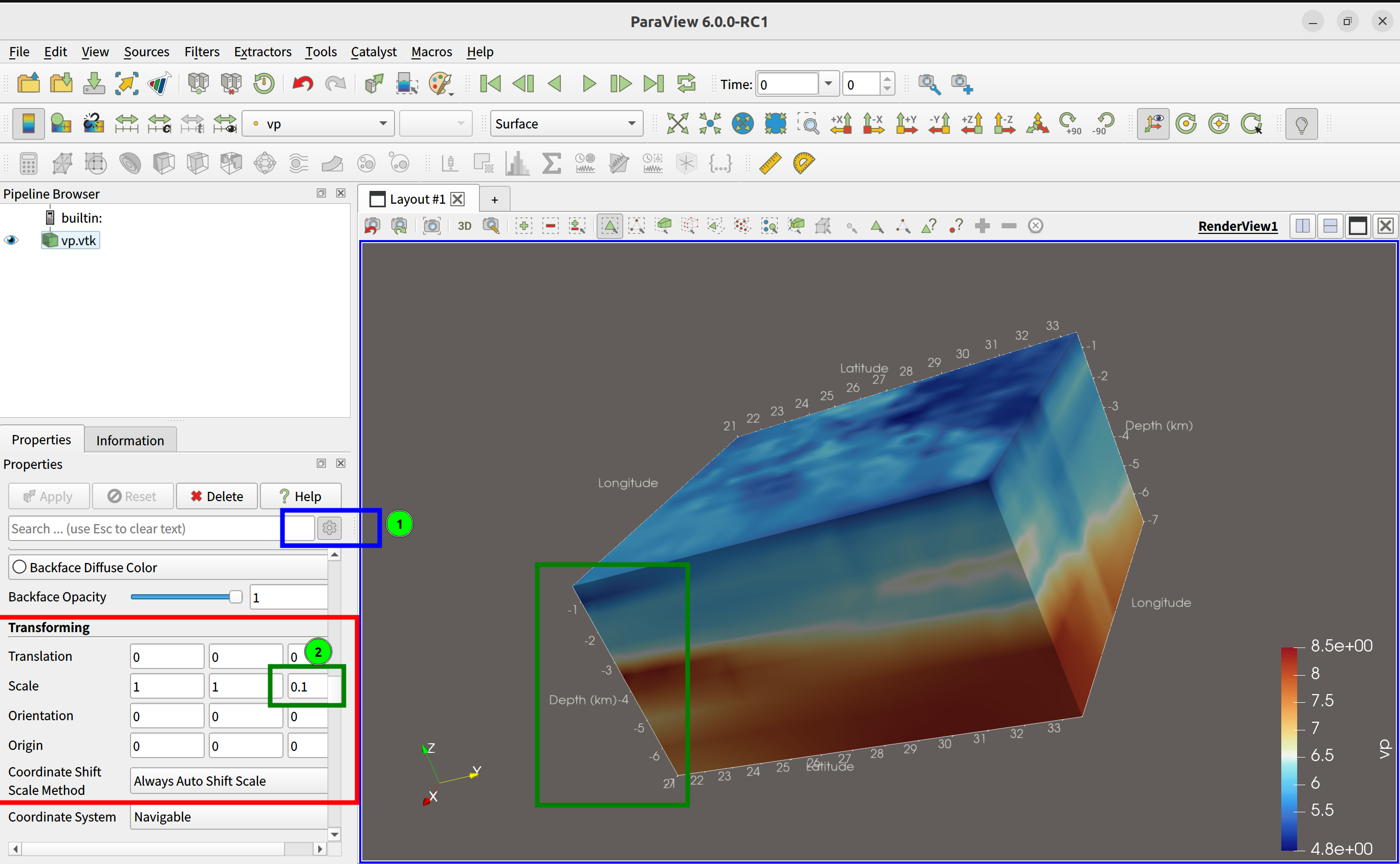Toggle the 3D interaction mode button
The height and width of the screenshot is (864, 1400).
pyautogui.click(x=465, y=226)
